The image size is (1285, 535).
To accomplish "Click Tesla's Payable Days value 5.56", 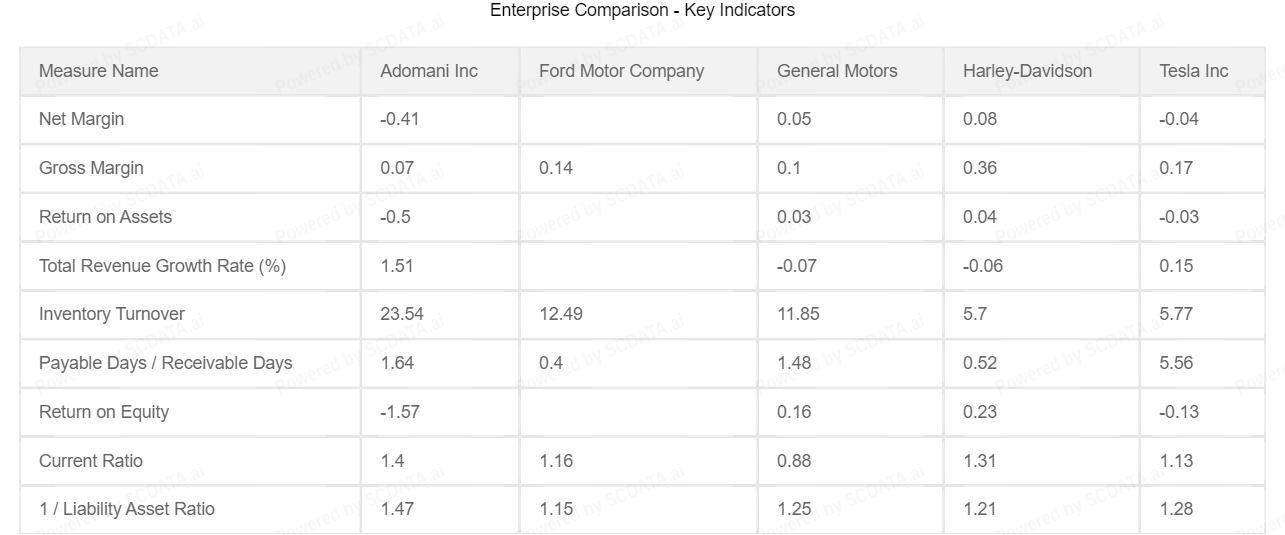I will coord(1176,363).
